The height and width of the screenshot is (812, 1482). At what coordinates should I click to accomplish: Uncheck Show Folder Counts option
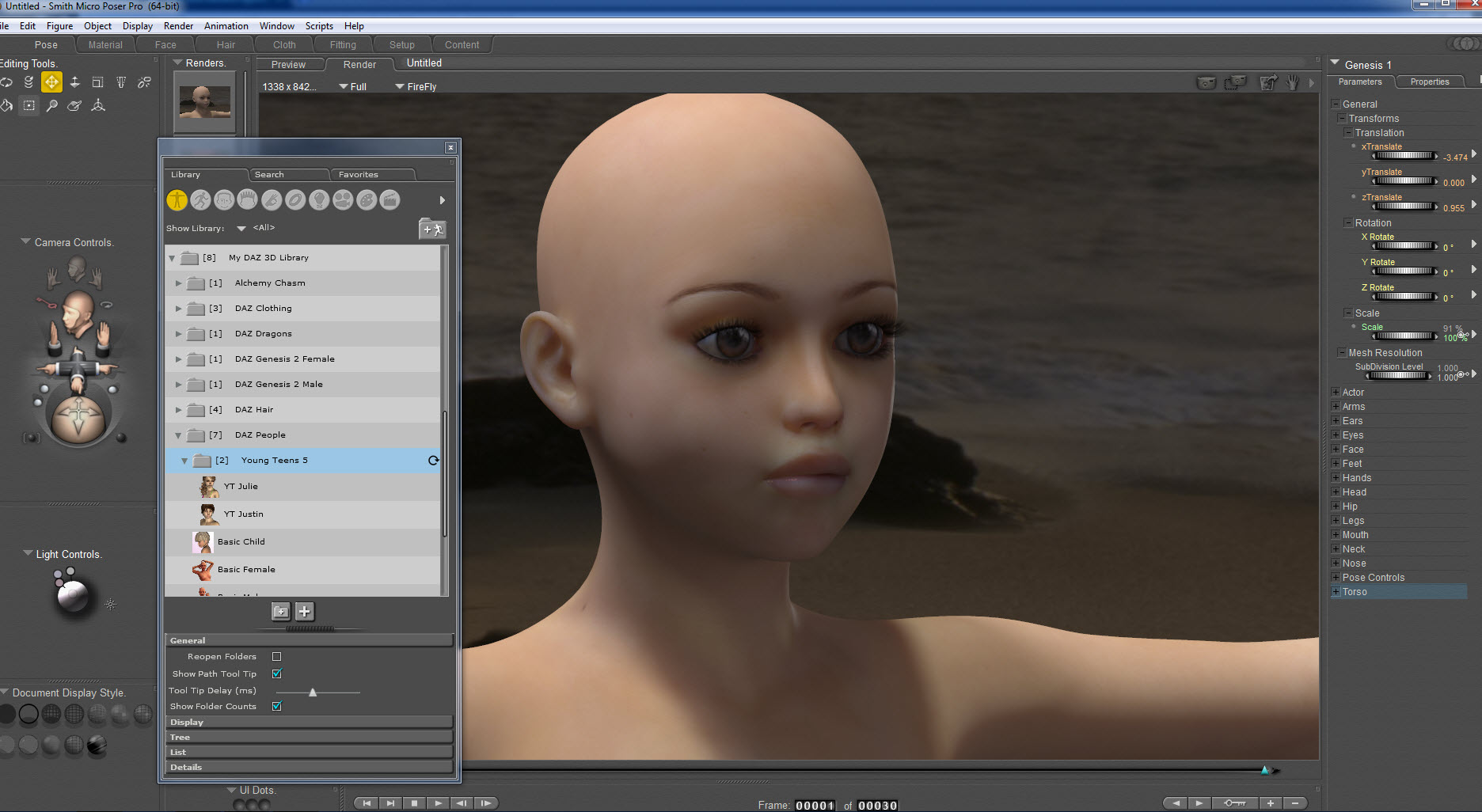click(x=276, y=706)
